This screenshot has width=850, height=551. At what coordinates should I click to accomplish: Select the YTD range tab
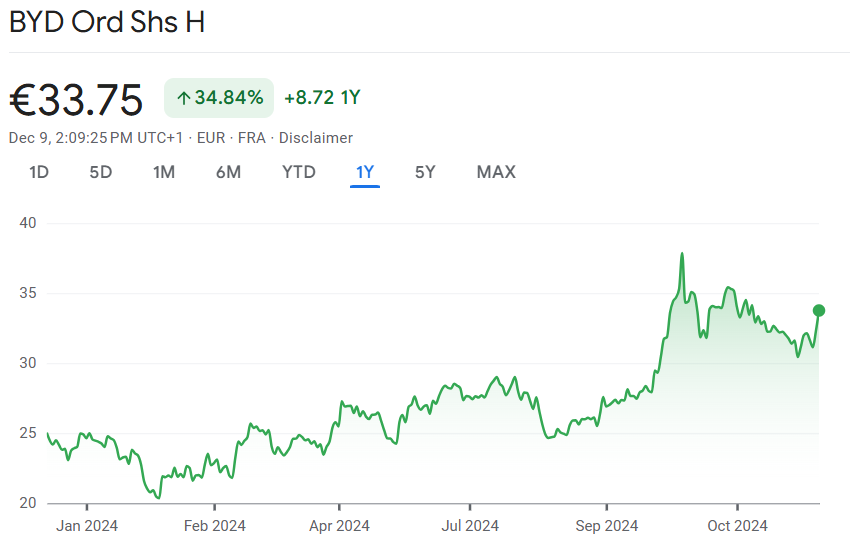click(x=299, y=172)
